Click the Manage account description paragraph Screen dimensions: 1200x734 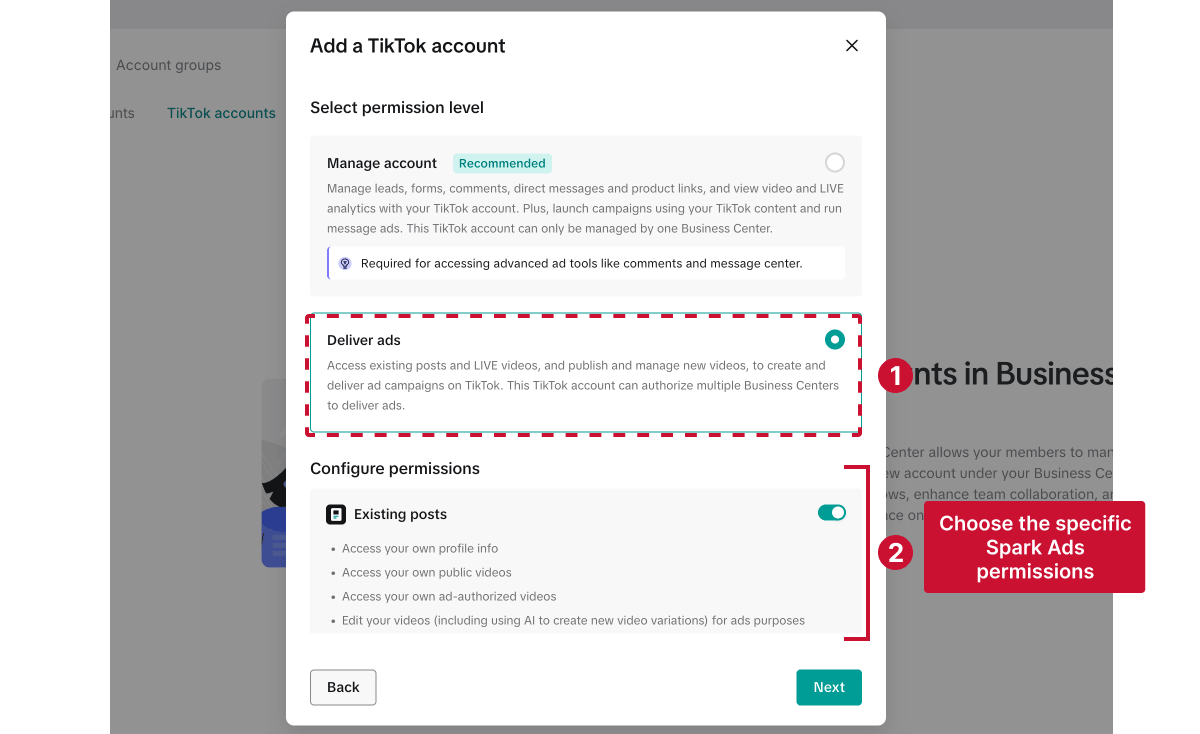pyautogui.click(x=585, y=209)
